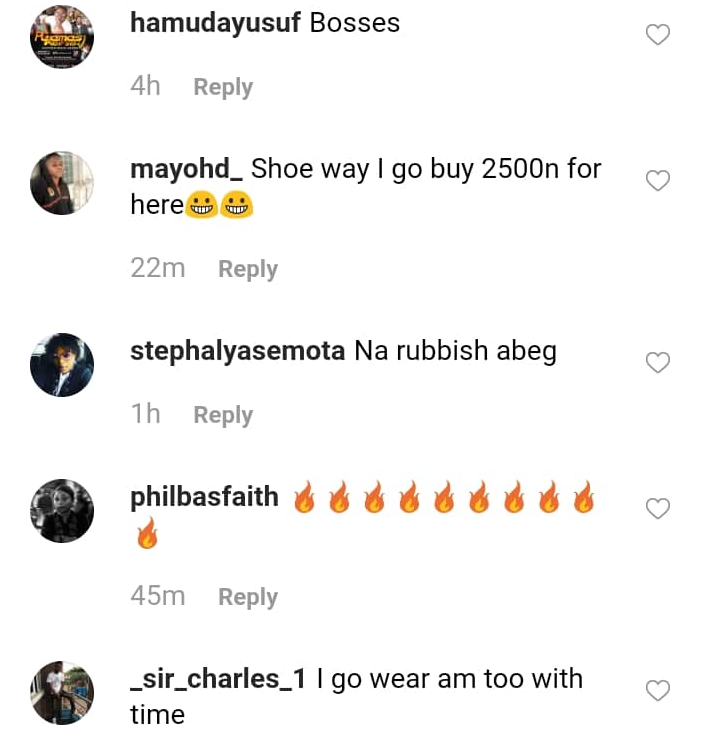
Task: View stephalyasemota's profile photo
Action: (62, 365)
